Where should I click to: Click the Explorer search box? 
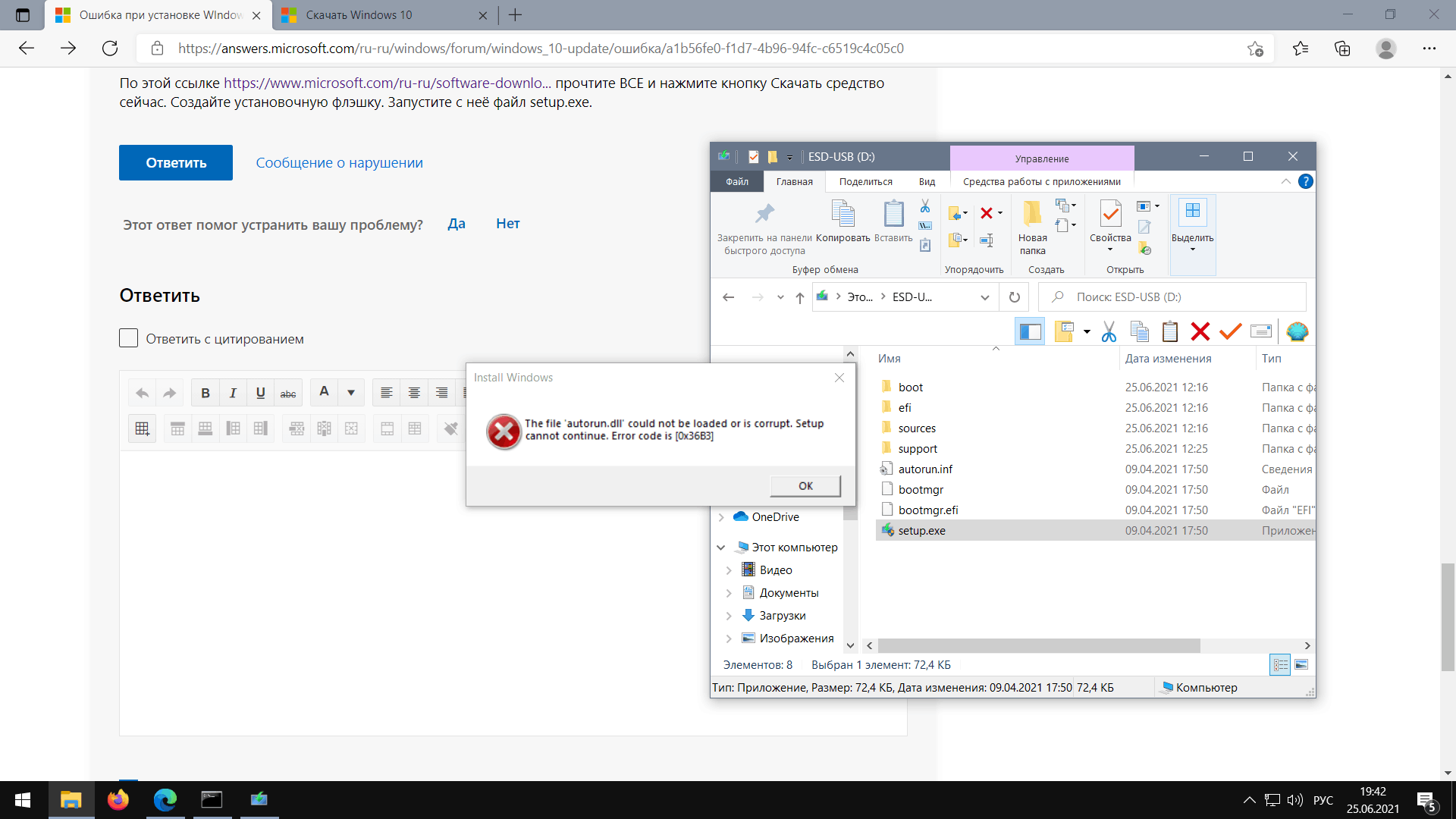(x=1172, y=297)
